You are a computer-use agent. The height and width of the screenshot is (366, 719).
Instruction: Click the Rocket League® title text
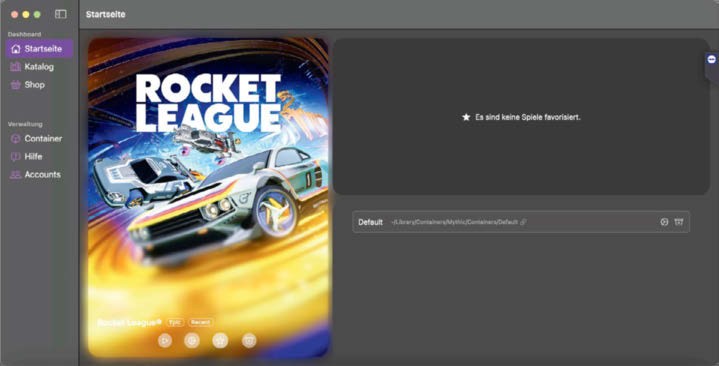coord(130,322)
